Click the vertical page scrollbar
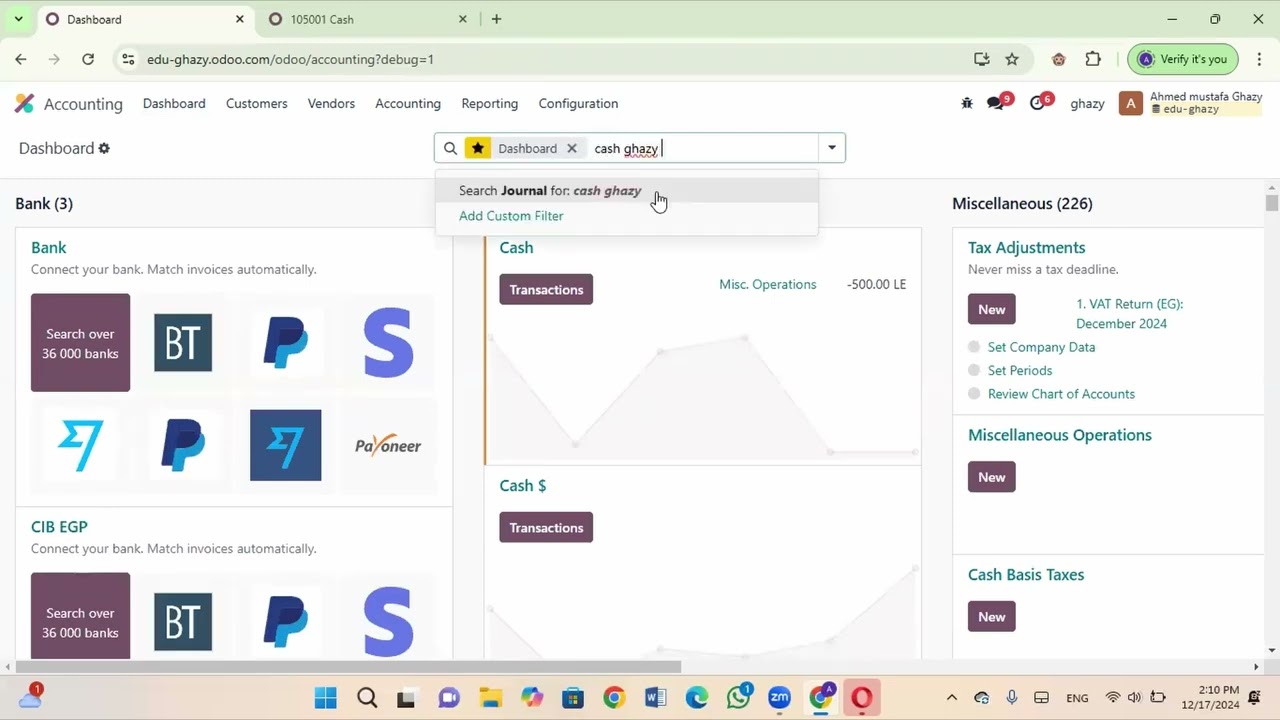The image size is (1280, 720). click(1272, 203)
